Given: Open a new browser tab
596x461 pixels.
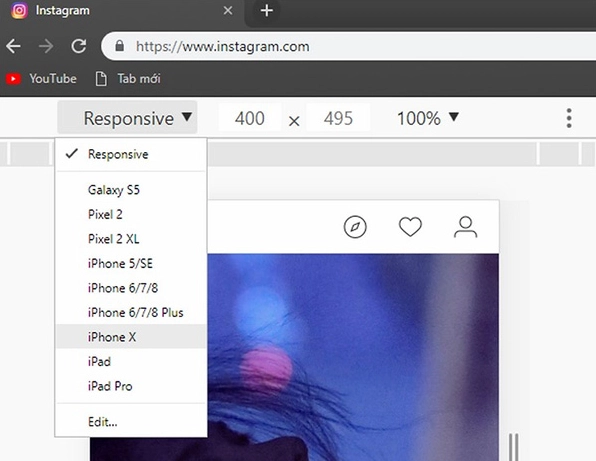Looking at the screenshot, I should pos(267,10).
